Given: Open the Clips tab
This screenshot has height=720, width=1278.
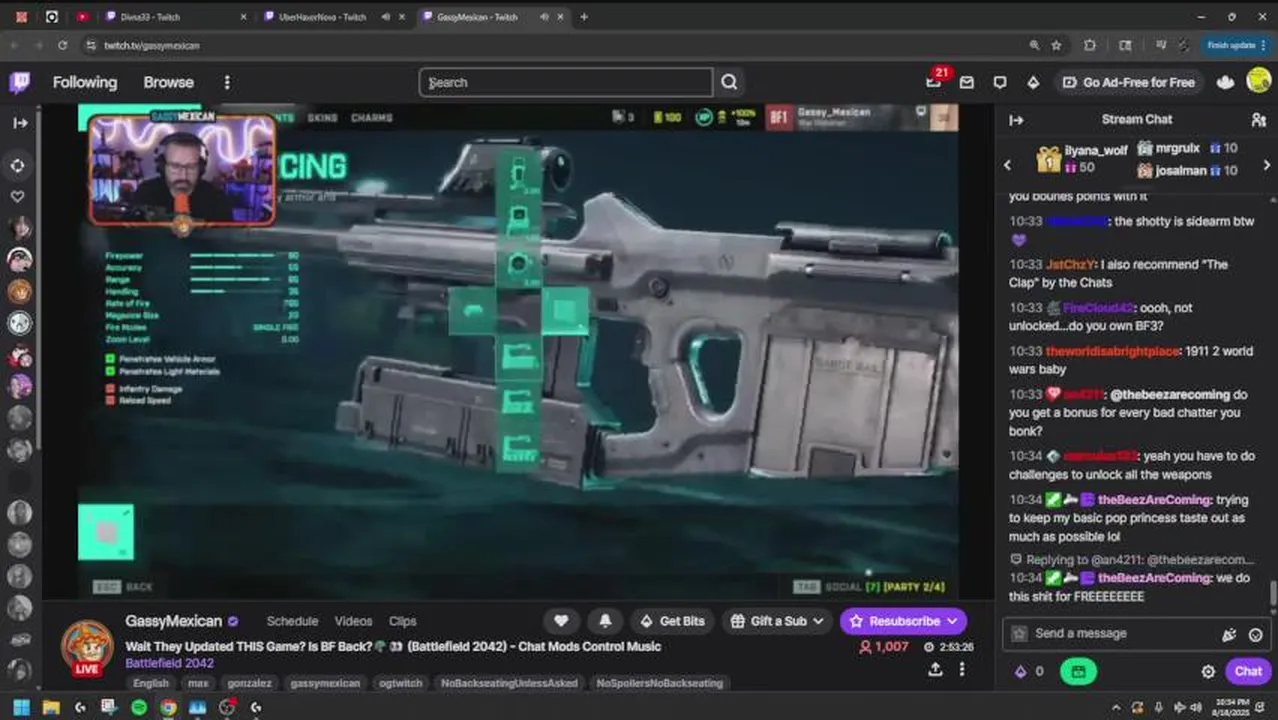Looking at the screenshot, I should tap(403, 621).
